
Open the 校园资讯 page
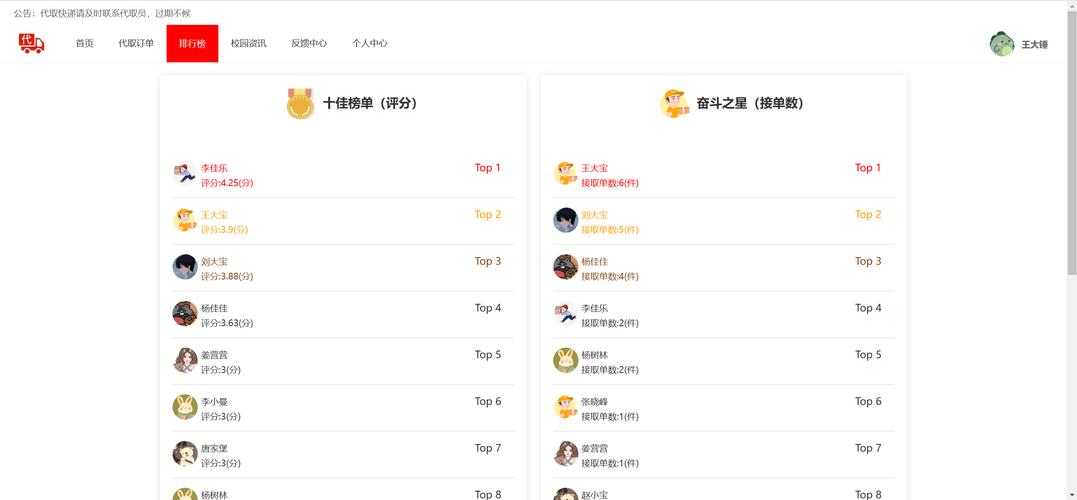pyautogui.click(x=248, y=44)
